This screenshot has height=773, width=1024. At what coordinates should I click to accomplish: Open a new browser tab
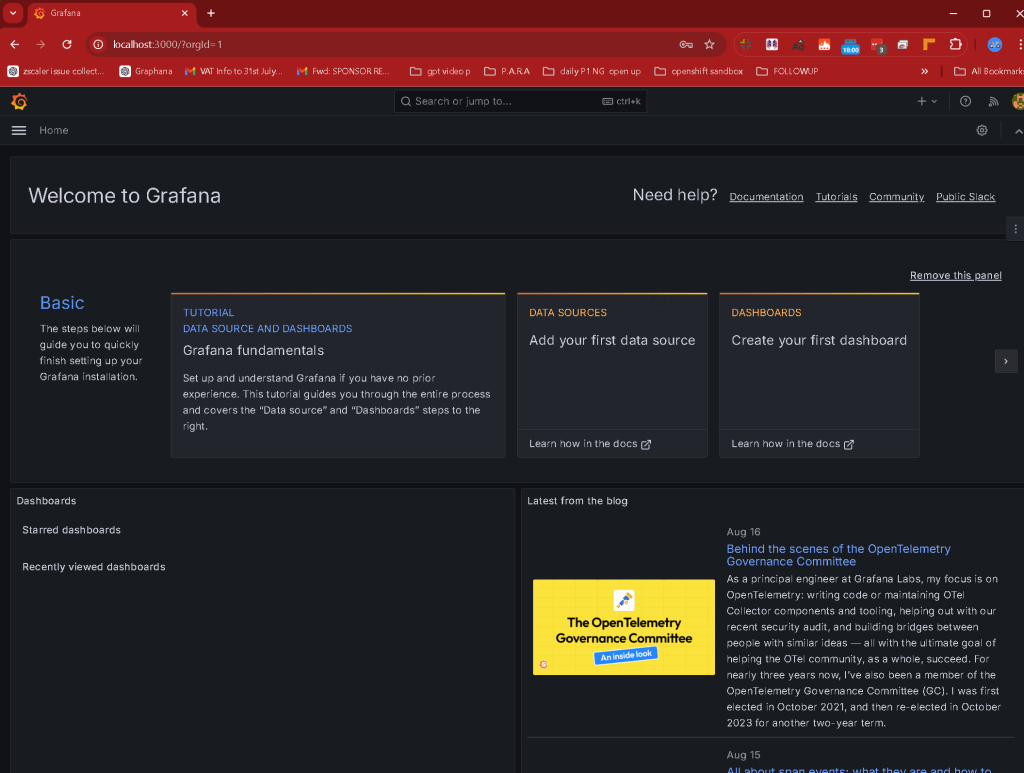211,13
